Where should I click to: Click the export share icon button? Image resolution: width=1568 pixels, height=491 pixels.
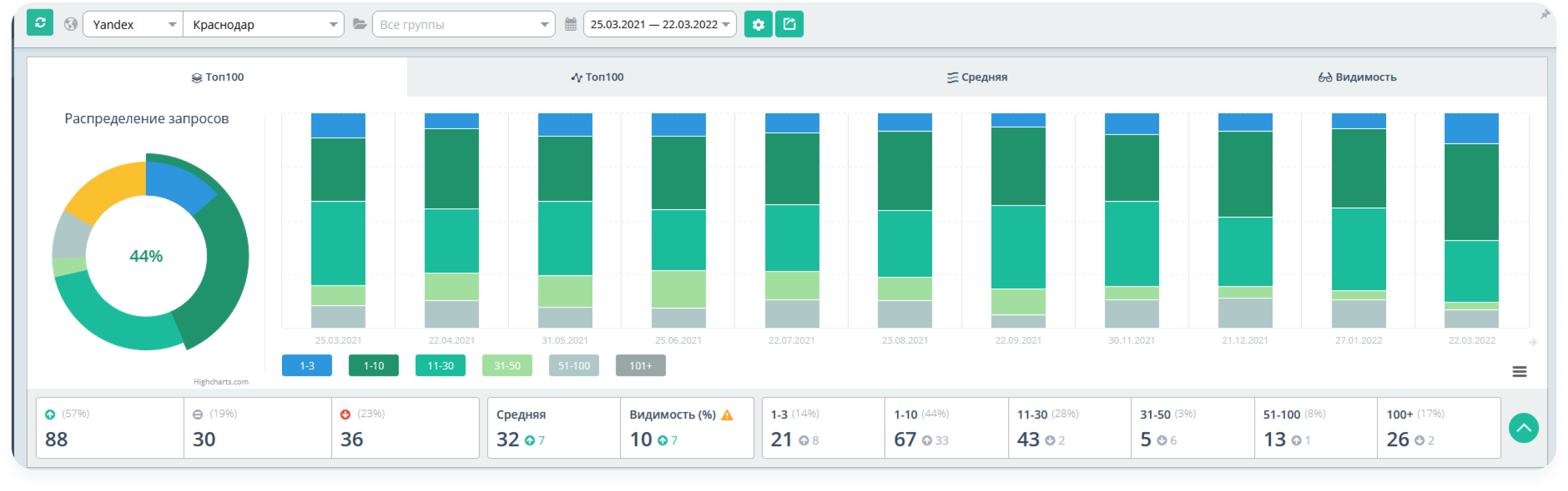tap(789, 24)
